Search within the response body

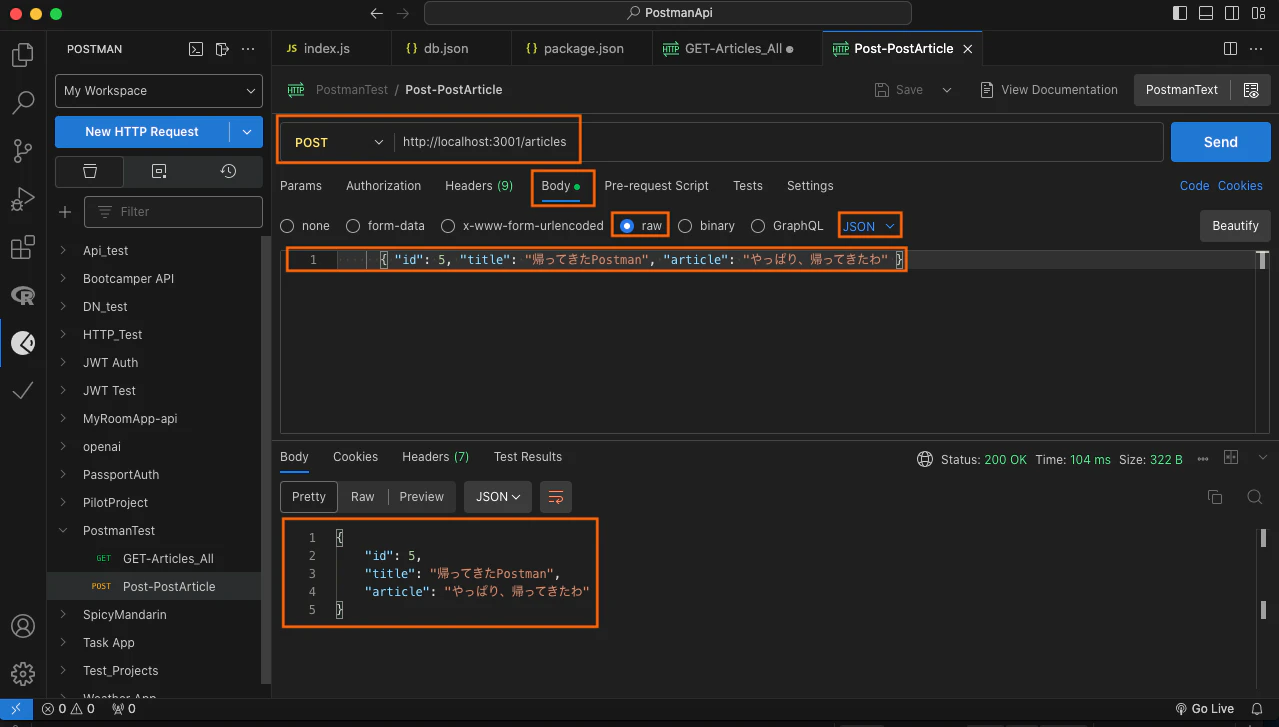click(x=1254, y=497)
